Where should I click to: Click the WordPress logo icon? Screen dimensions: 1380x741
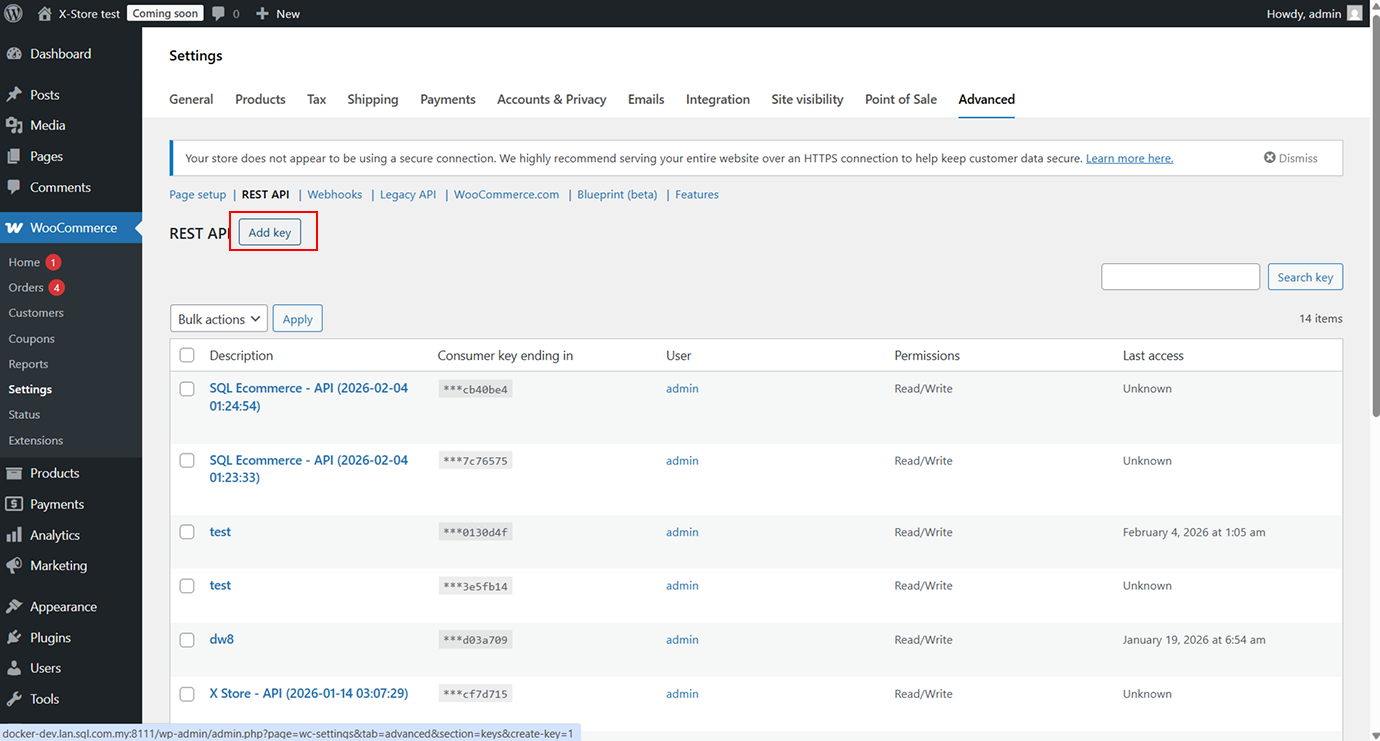(14, 14)
